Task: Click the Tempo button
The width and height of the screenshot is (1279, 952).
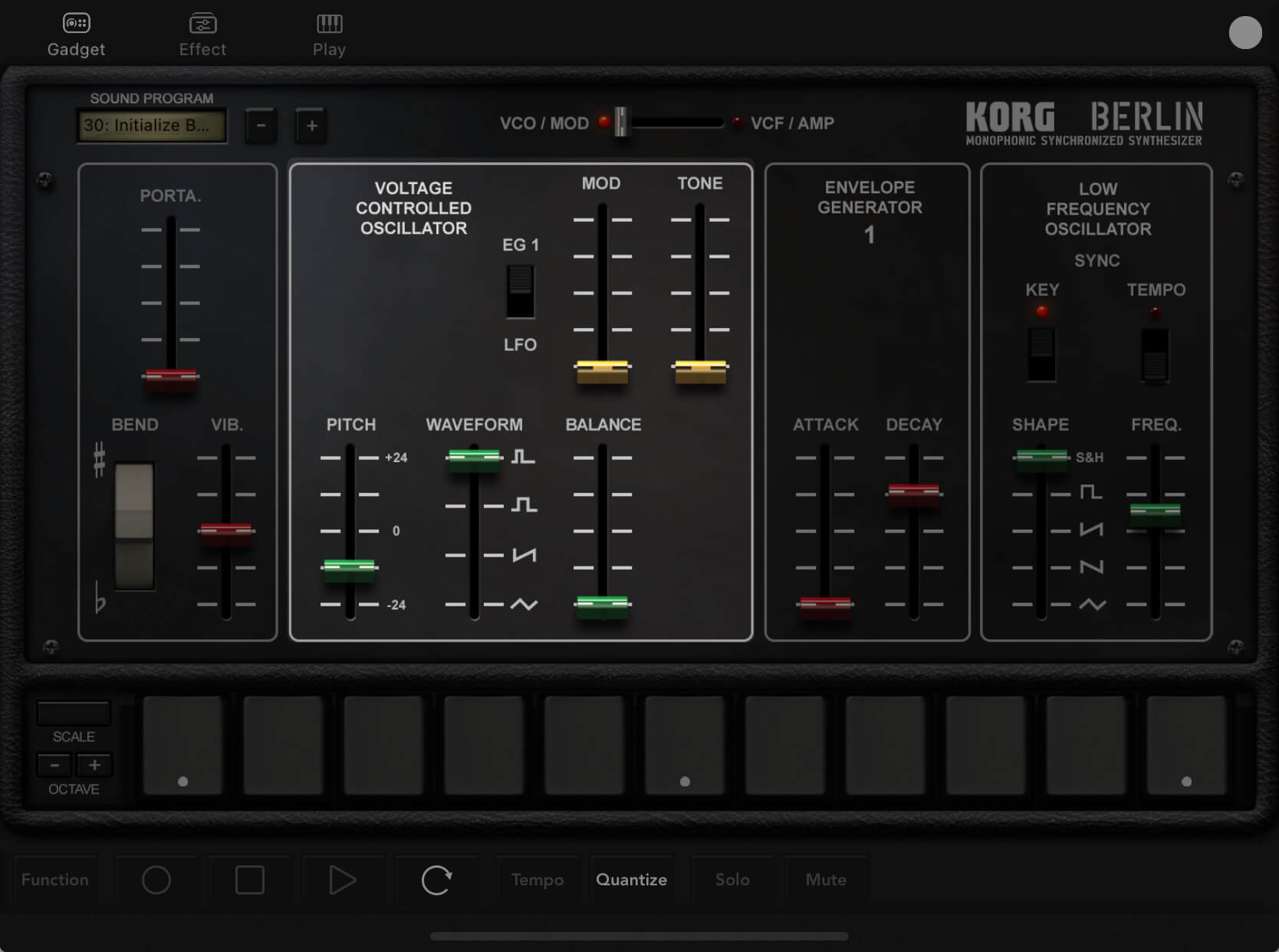Action: click(537, 880)
